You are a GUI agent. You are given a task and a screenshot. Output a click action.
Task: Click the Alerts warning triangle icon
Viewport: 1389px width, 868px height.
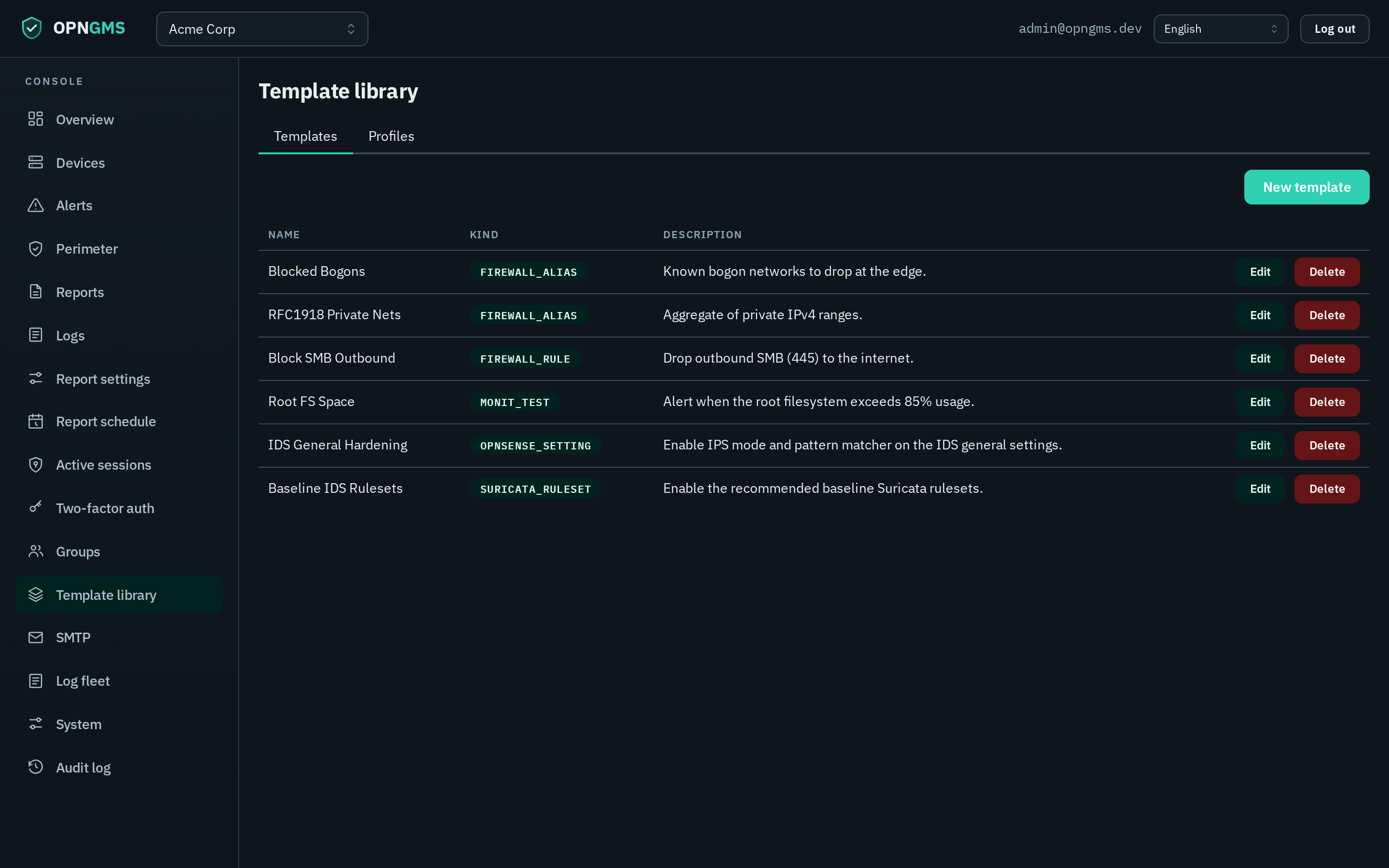pos(36,205)
